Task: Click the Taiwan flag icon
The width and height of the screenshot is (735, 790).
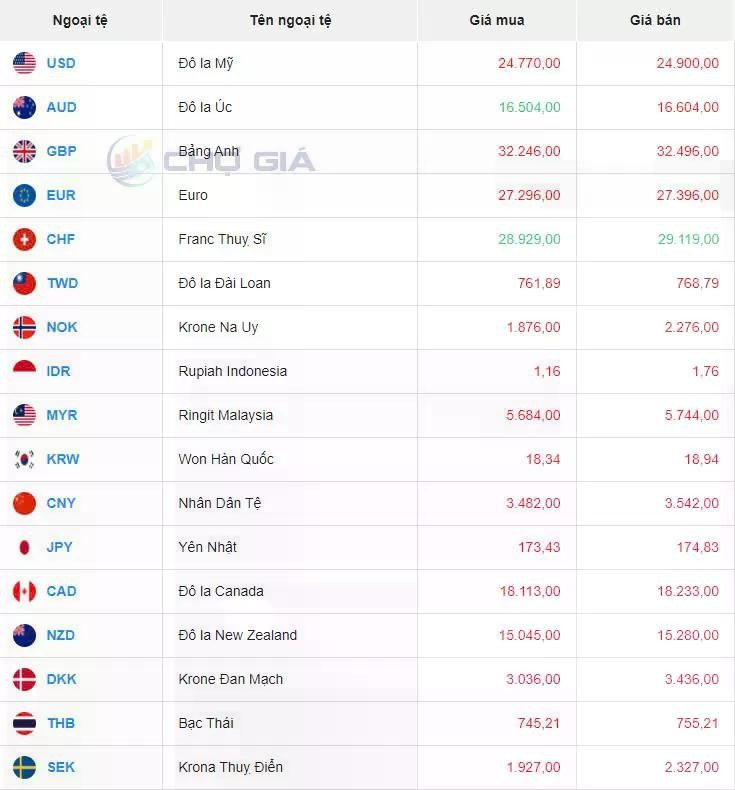Action: coord(24,283)
